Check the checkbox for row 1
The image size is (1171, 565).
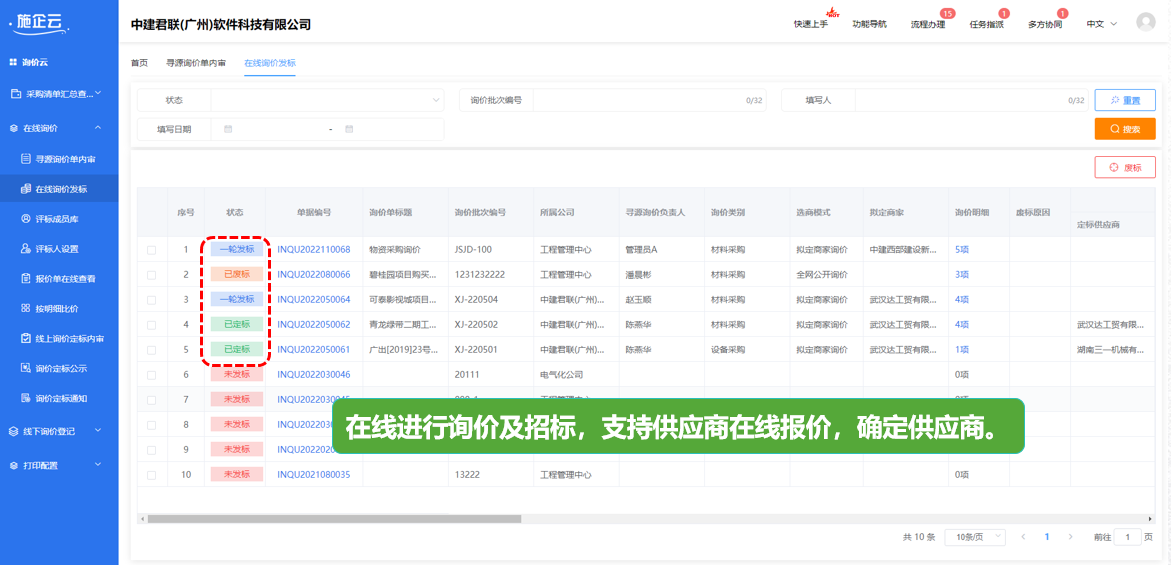point(152,250)
